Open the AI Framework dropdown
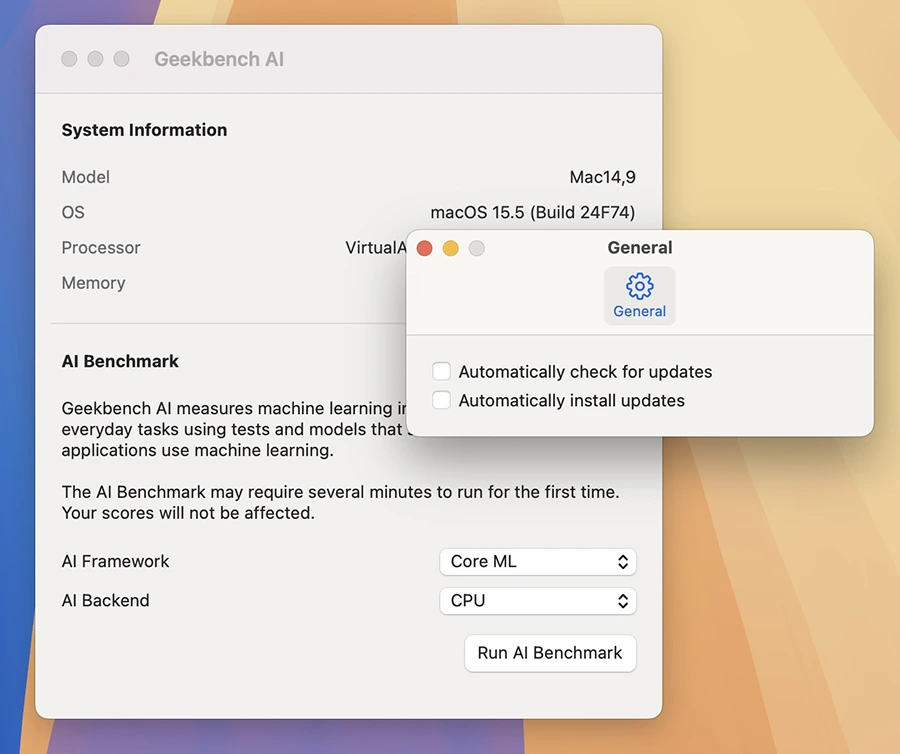The width and height of the screenshot is (900, 754). (x=537, y=562)
